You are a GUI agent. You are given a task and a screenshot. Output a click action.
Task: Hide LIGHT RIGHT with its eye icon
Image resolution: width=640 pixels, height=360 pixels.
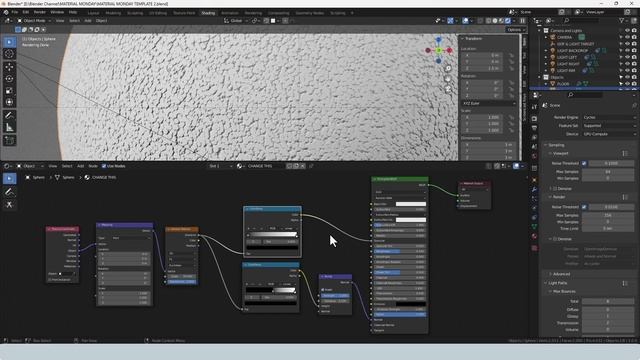(627, 64)
